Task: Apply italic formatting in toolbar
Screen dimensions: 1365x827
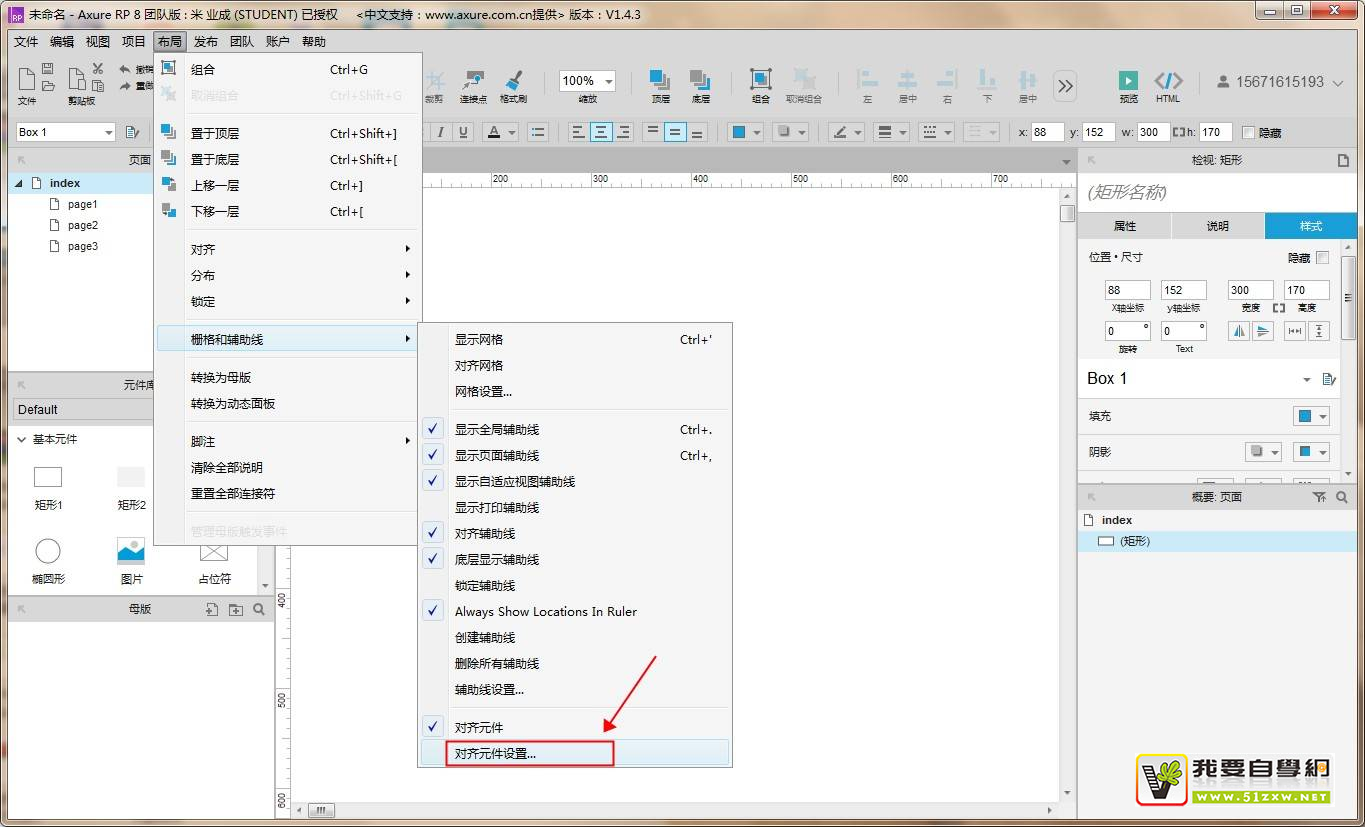Action: pyautogui.click(x=443, y=132)
